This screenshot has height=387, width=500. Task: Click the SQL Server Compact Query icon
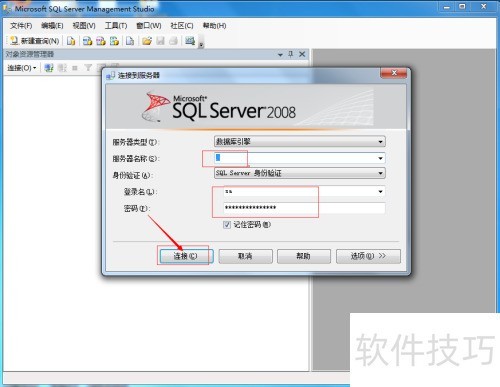coord(130,41)
